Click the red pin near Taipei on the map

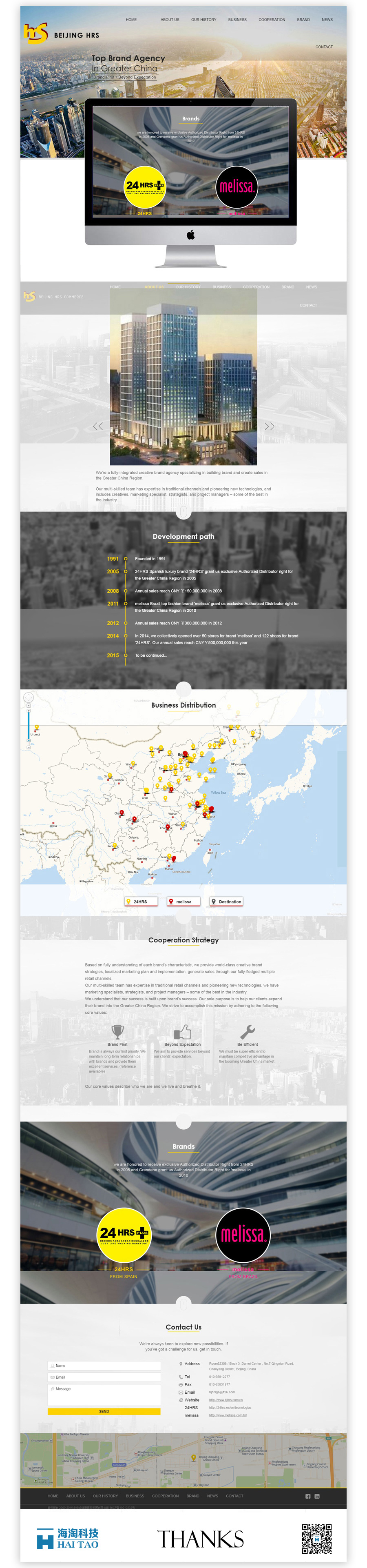coord(174,859)
